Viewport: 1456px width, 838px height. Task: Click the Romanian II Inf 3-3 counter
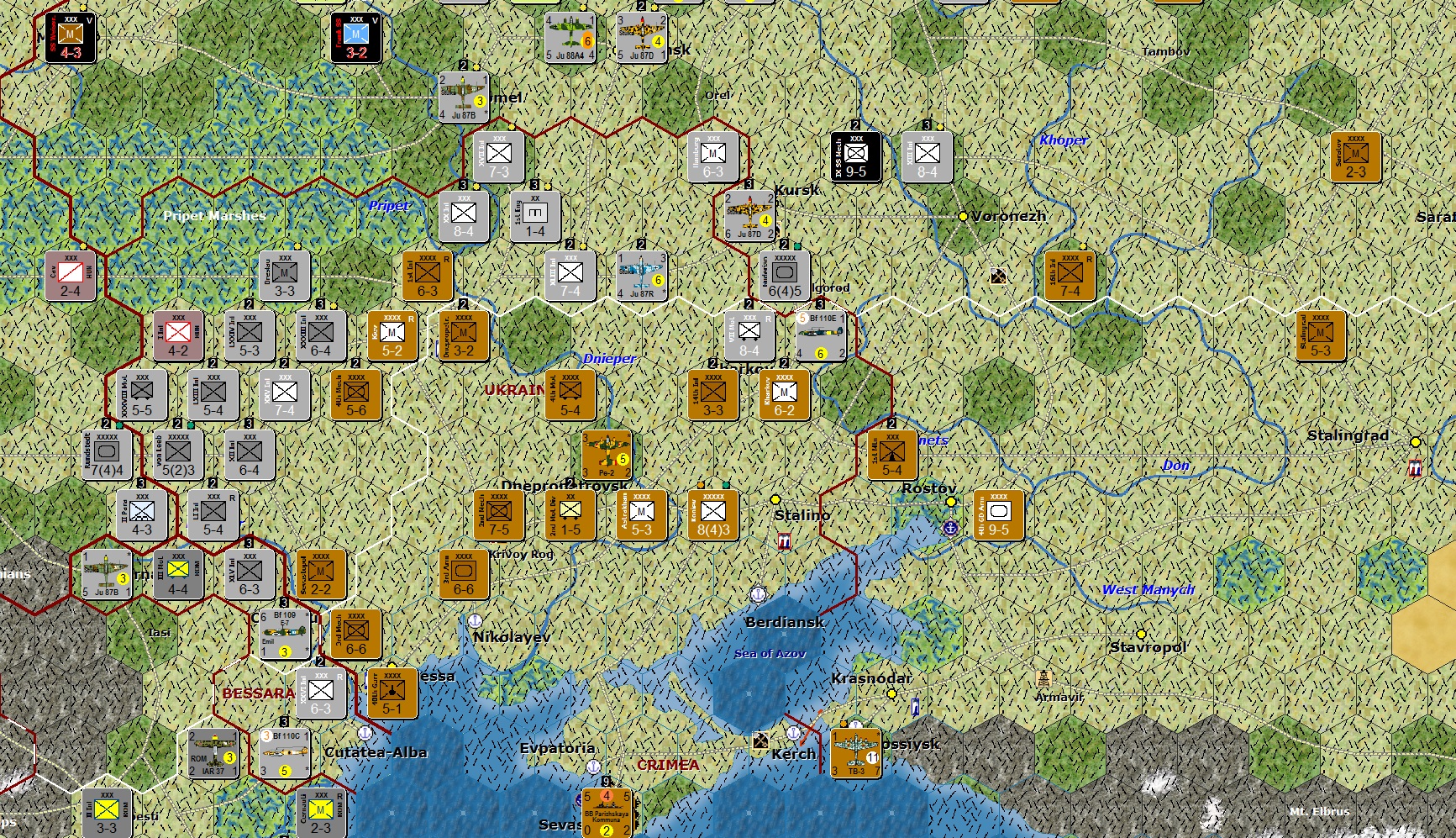point(107,813)
